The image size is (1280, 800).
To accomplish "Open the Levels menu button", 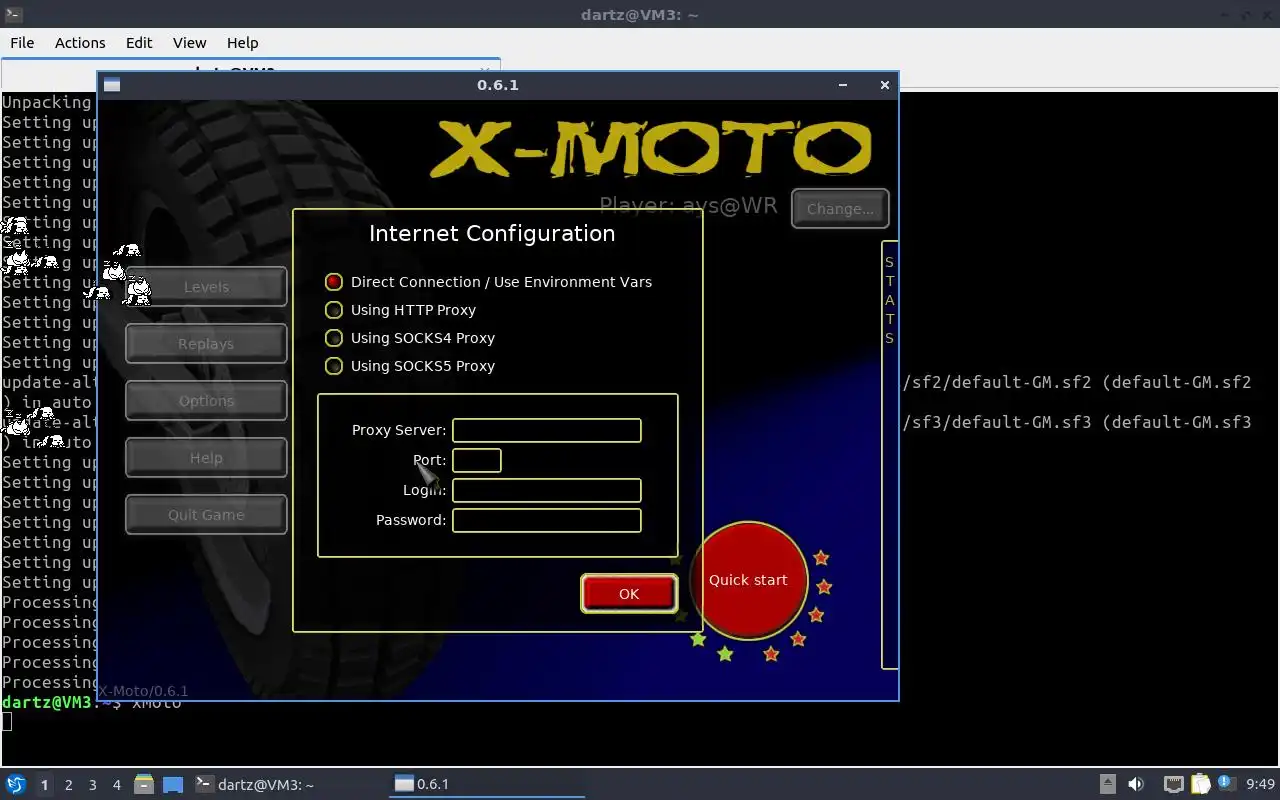I will tap(206, 287).
